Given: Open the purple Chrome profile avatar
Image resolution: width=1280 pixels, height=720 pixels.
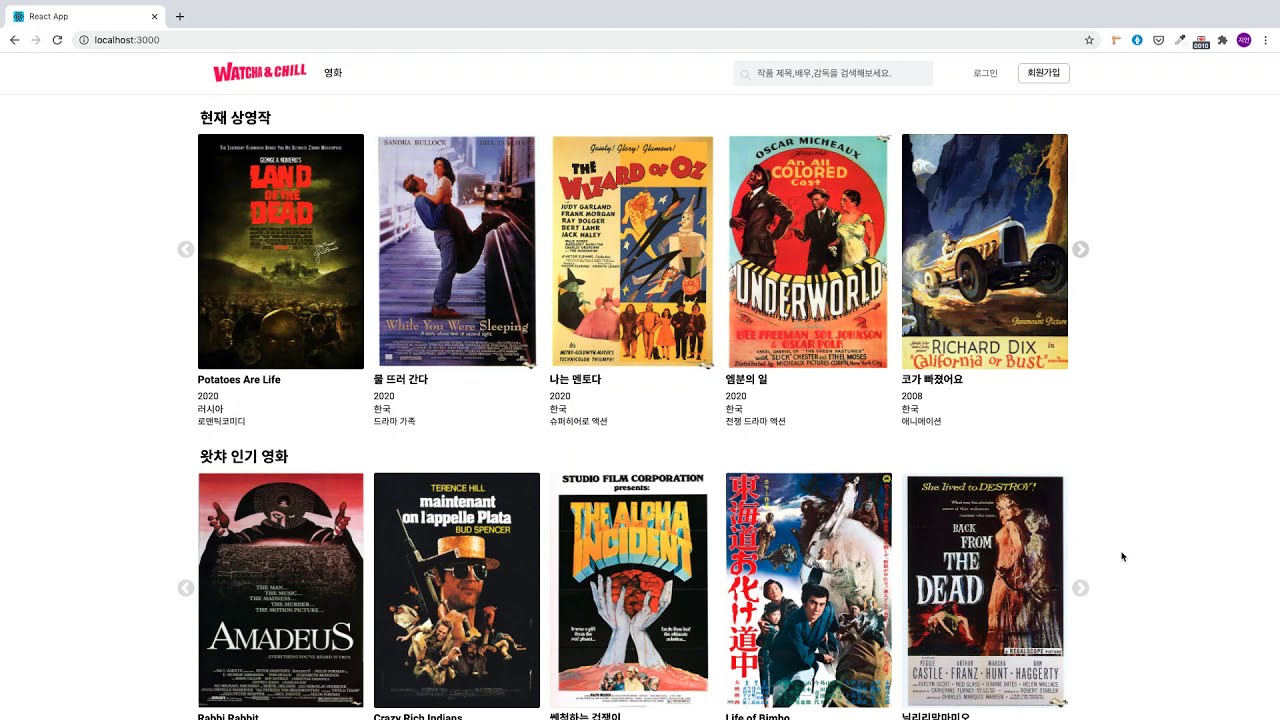Looking at the screenshot, I should pos(1244,40).
